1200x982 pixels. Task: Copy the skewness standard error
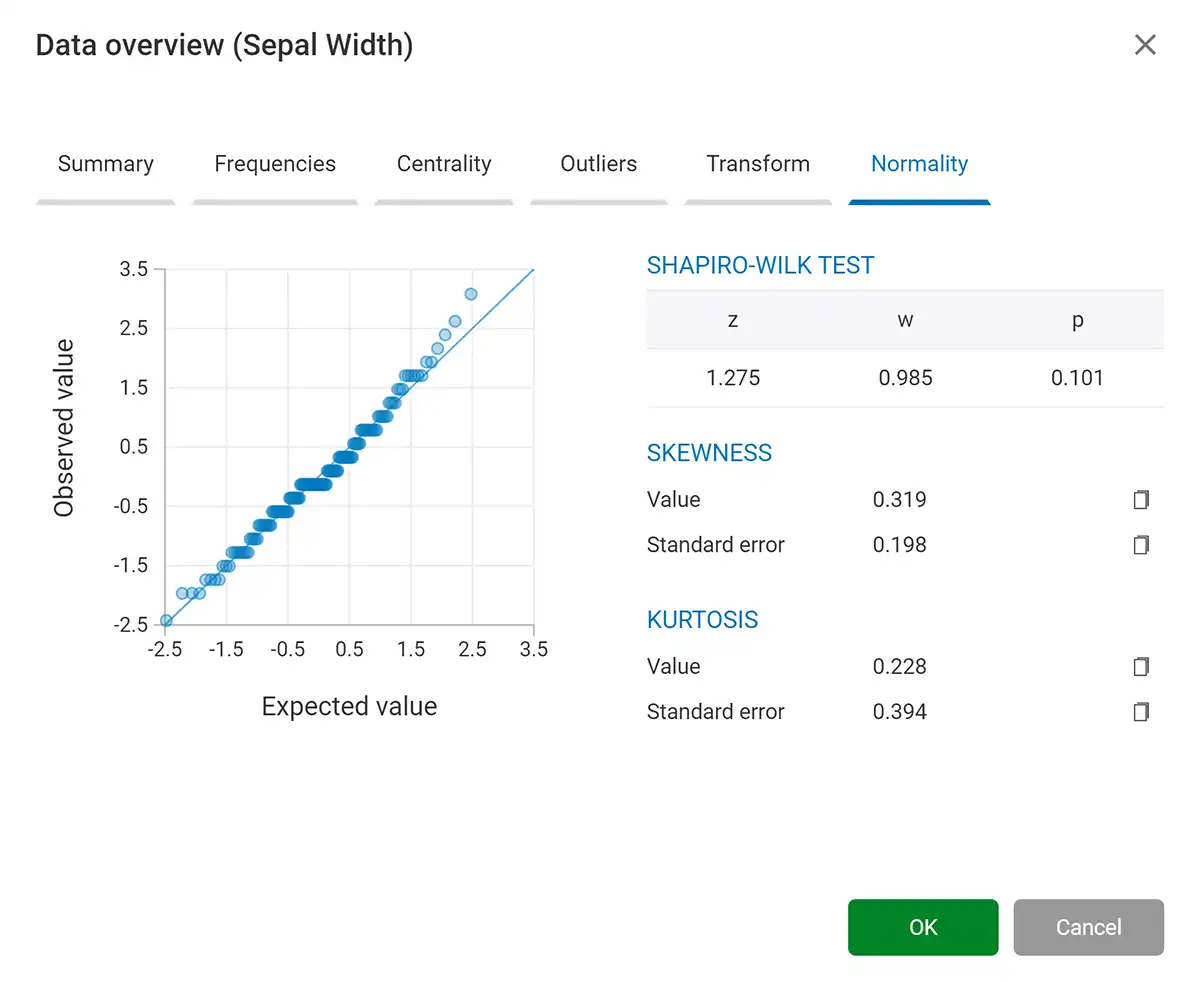(x=1141, y=545)
